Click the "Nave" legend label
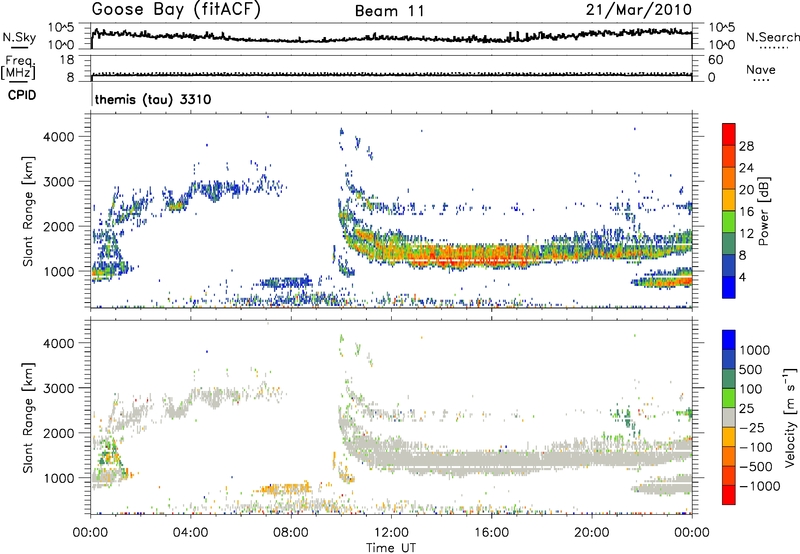 point(761,69)
